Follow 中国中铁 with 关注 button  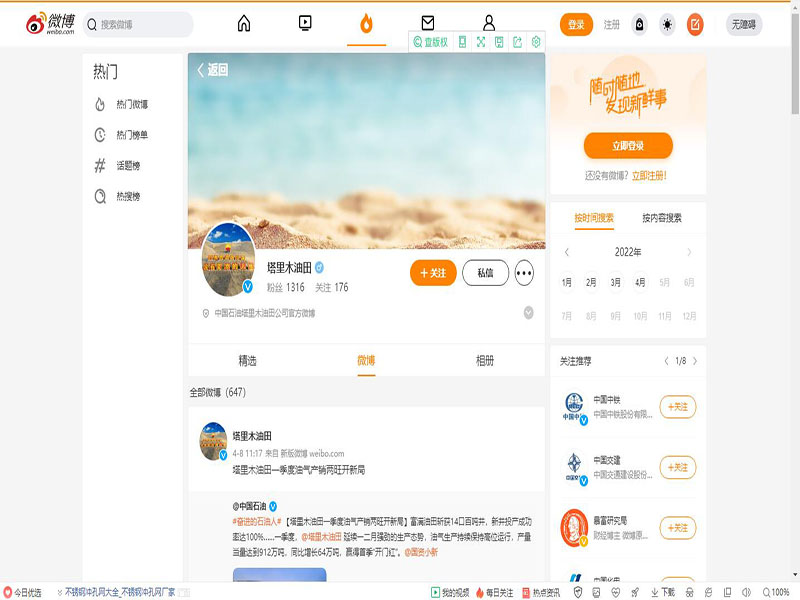tap(678, 407)
